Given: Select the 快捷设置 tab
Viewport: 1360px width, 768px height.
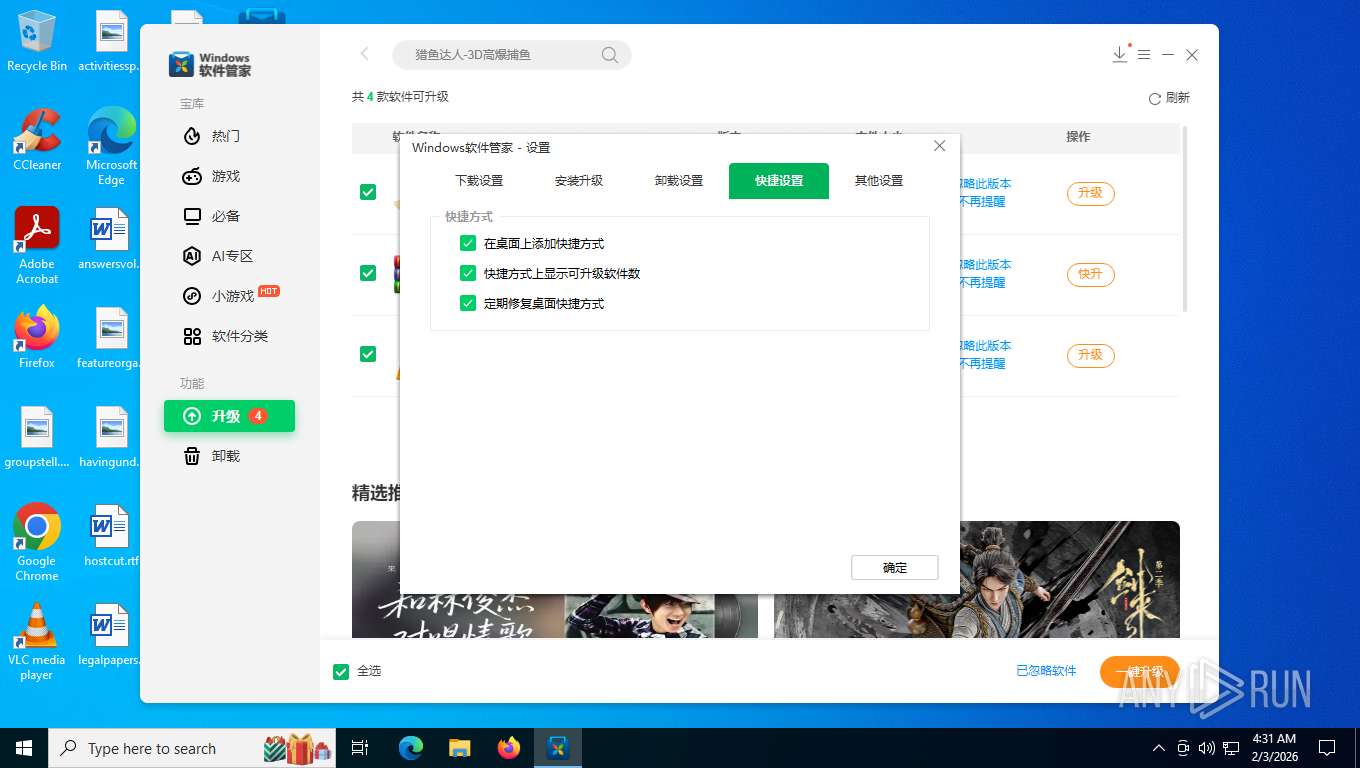Looking at the screenshot, I should (779, 181).
